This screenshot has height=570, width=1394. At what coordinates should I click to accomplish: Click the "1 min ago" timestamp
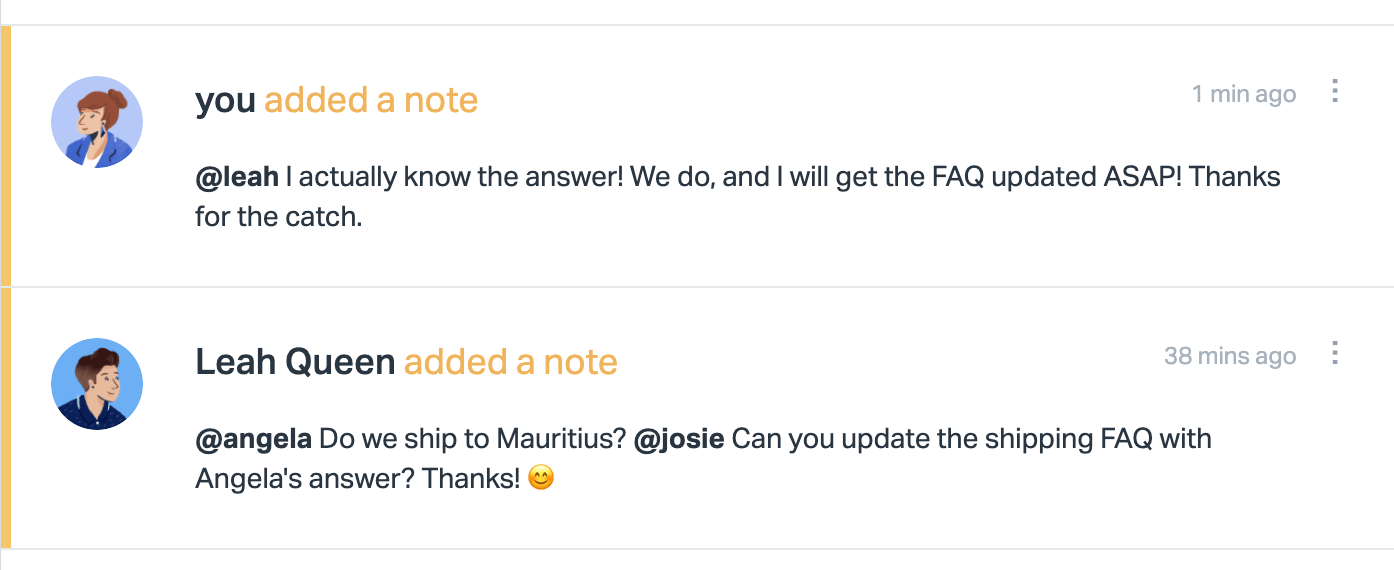pos(1243,94)
